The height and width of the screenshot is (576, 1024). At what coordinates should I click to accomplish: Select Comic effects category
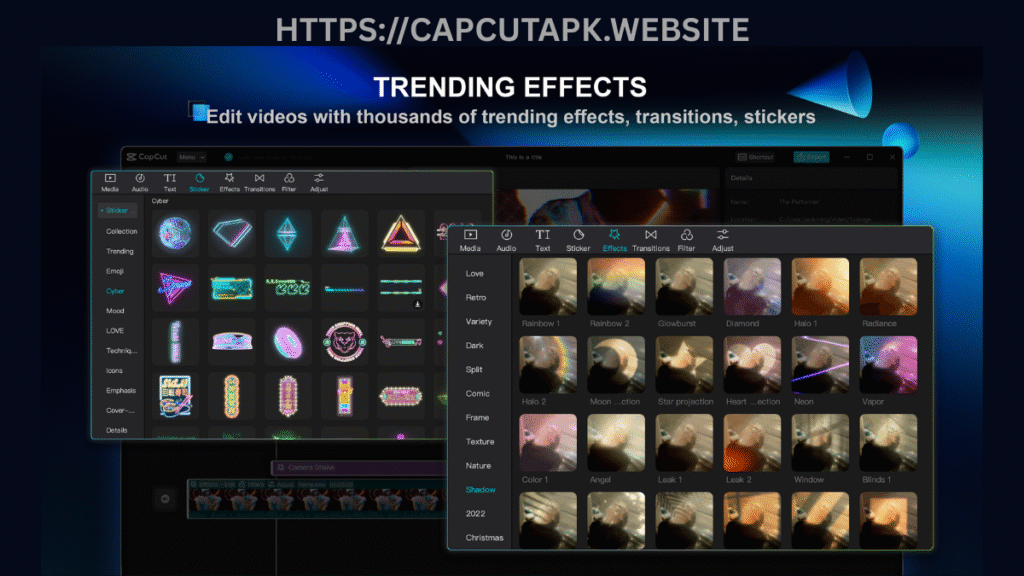(477, 394)
